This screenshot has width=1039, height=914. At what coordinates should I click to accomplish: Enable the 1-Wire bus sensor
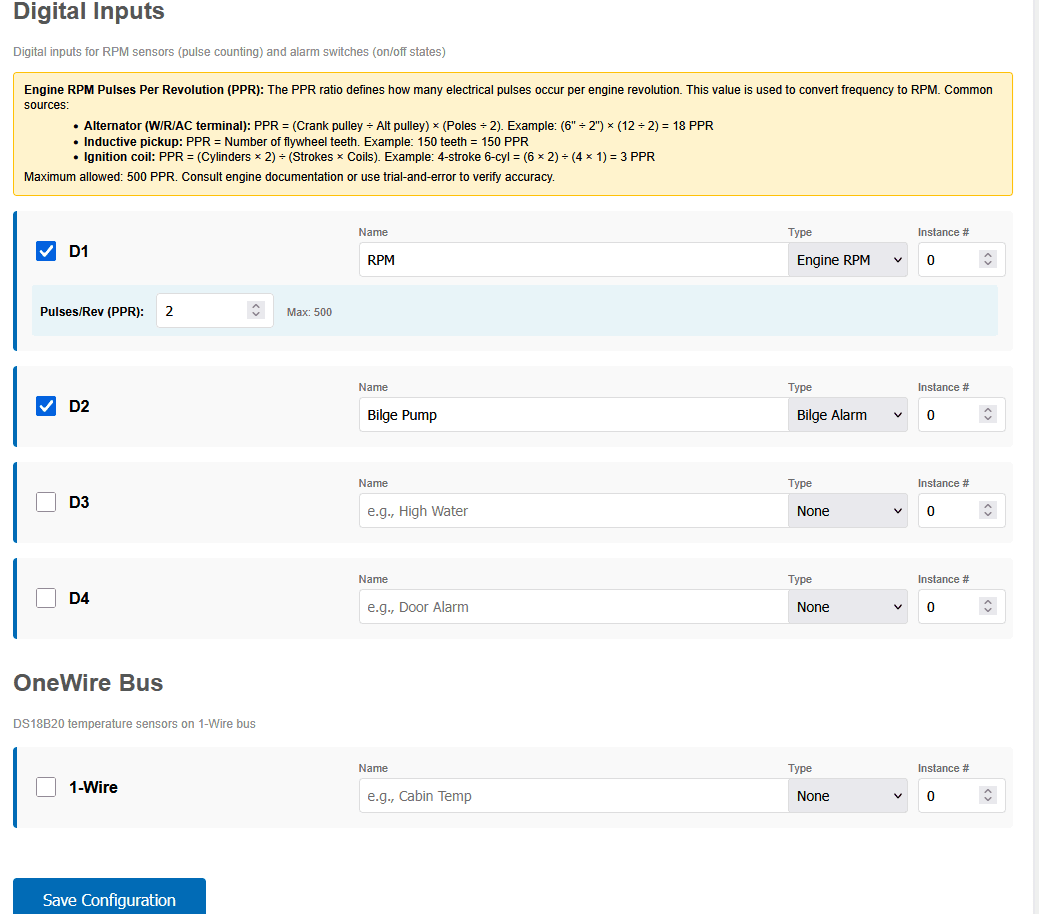click(46, 787)
